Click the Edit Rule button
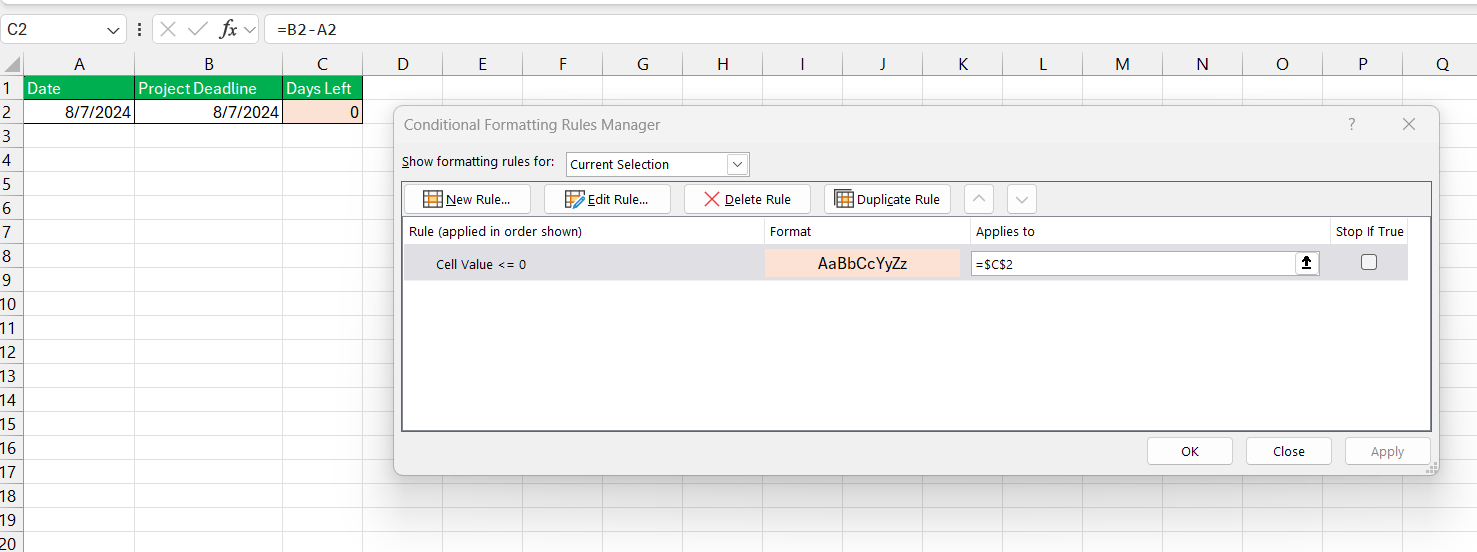The image size is (1477, 552). pos(607,199)
